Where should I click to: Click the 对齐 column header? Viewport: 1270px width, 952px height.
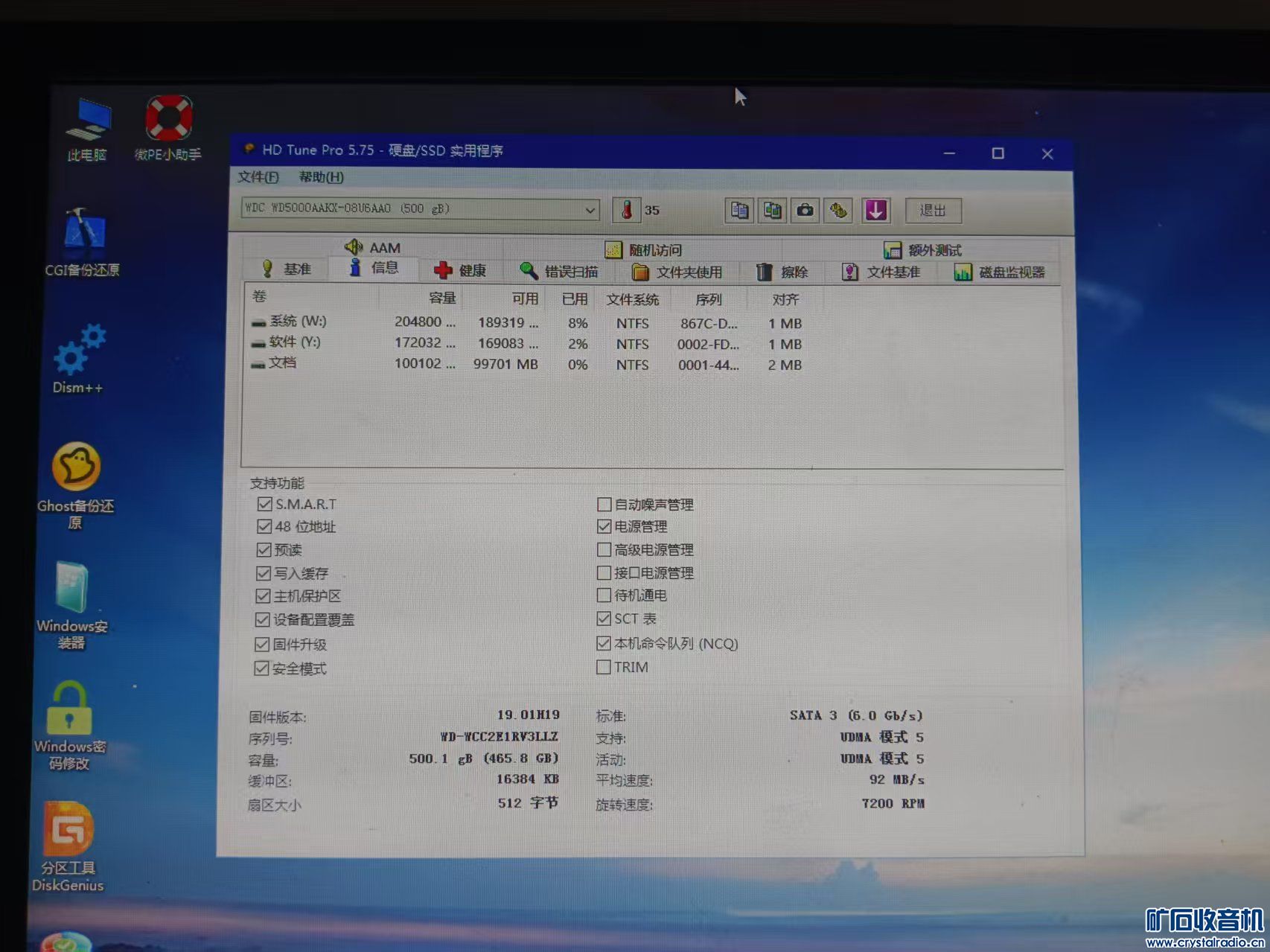785,299
